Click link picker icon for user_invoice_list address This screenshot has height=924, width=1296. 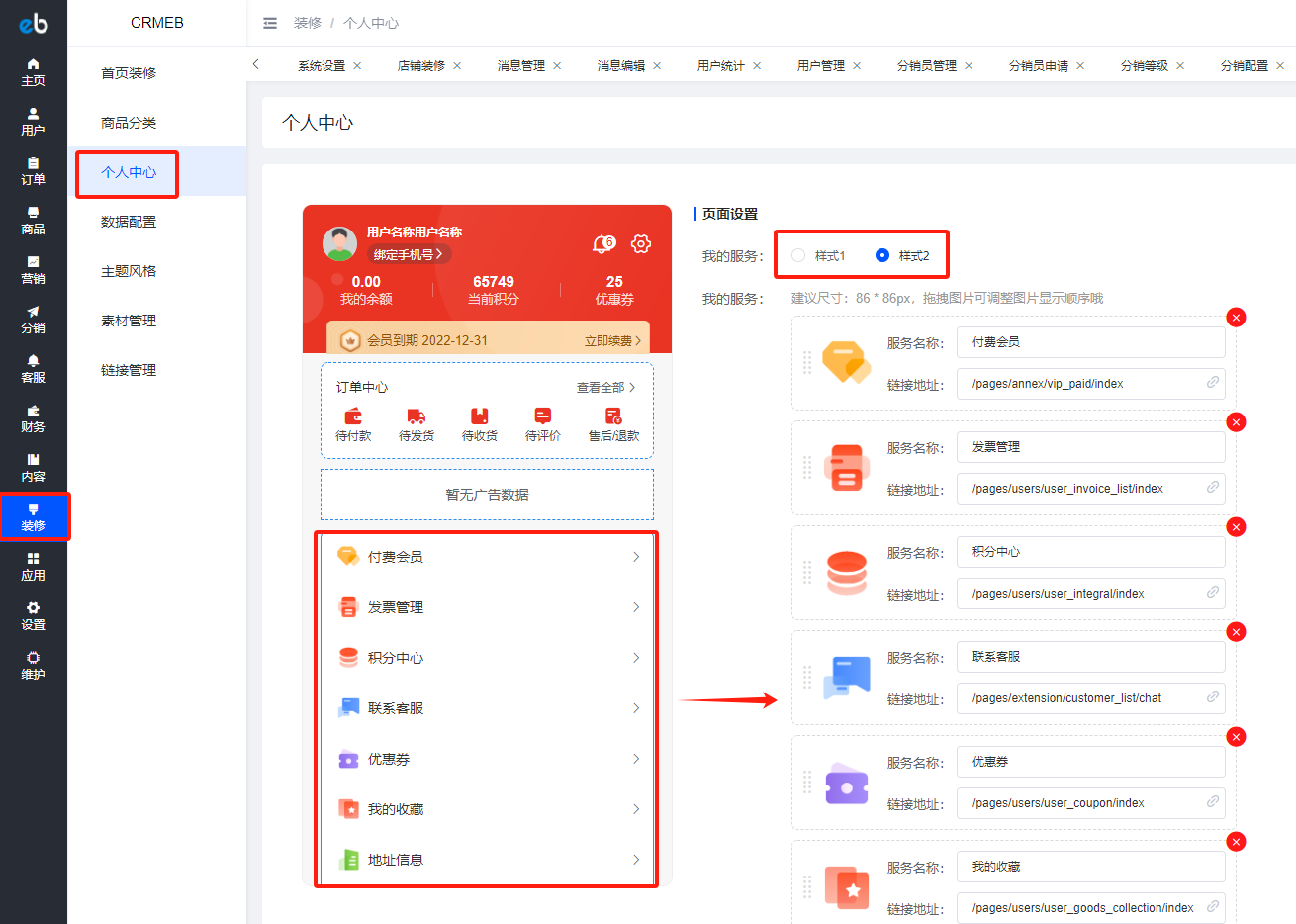(x=1212, y=488)
